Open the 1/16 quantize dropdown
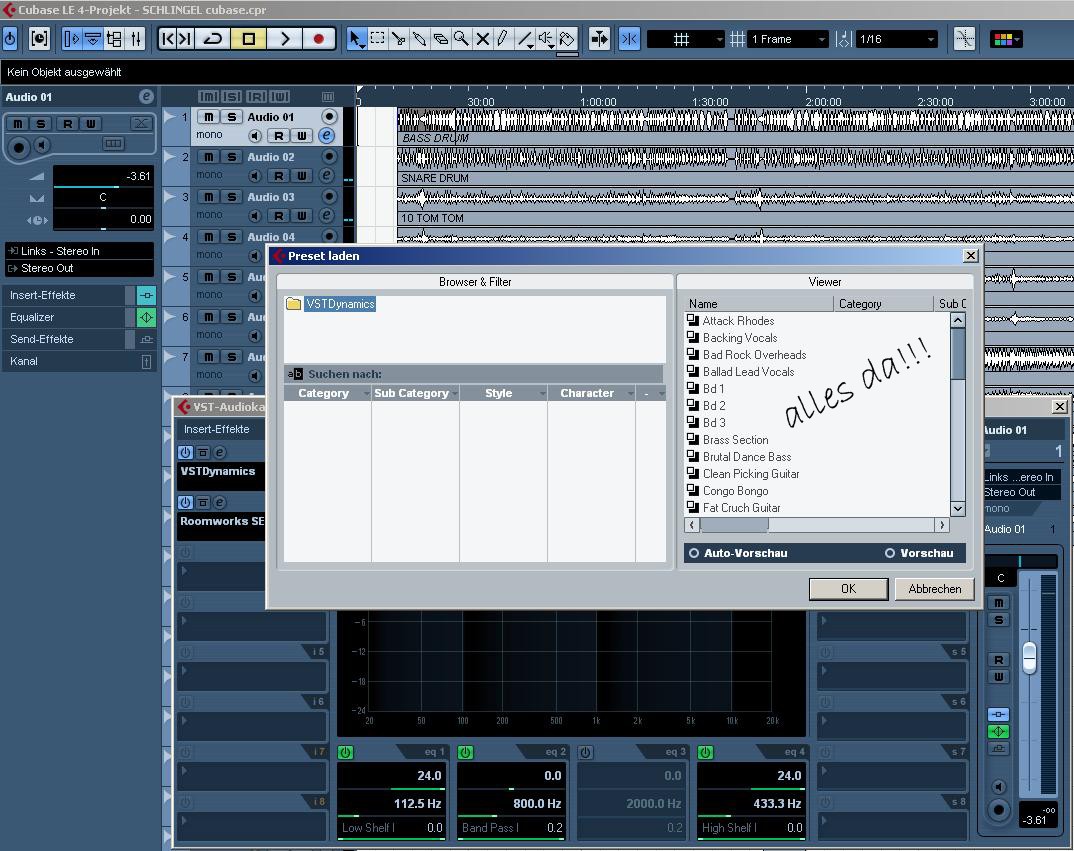The image size is (1074, 851). [x=897, y=39]
